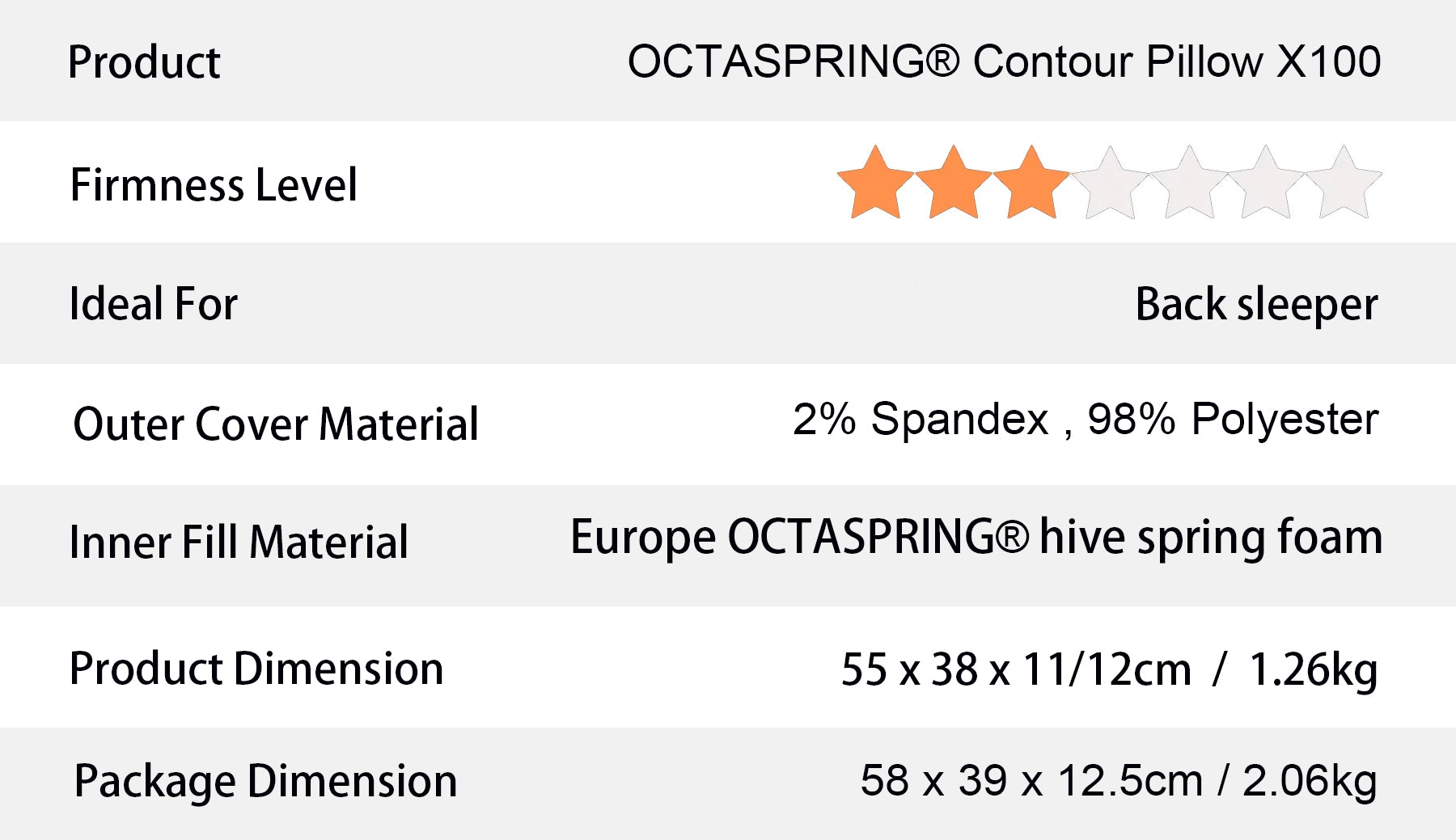Select the 55 x 38 x 11/12cm value
1456x840 pixels.
(x=1016, y=669)
